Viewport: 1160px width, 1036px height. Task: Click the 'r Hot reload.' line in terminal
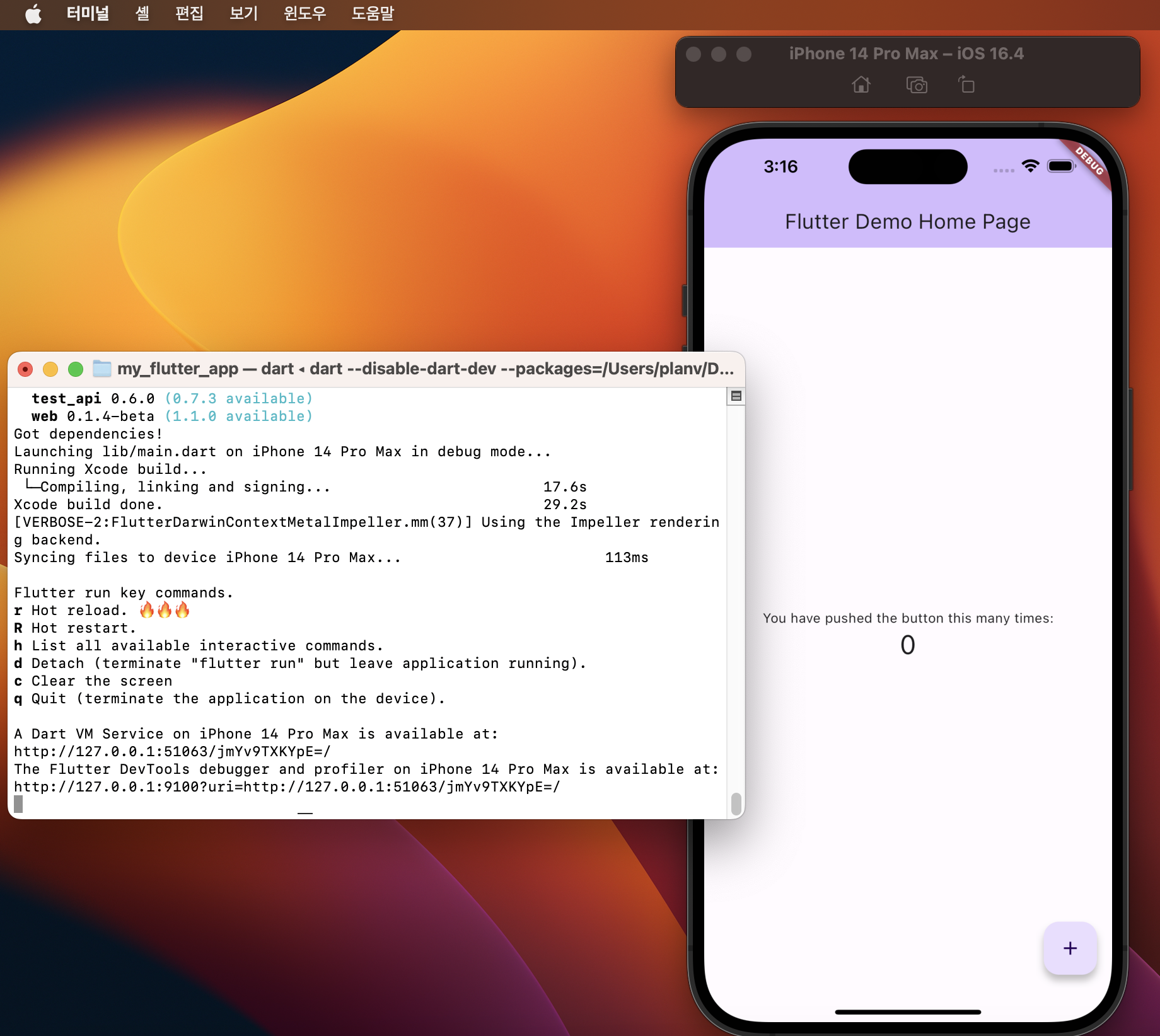102,610
